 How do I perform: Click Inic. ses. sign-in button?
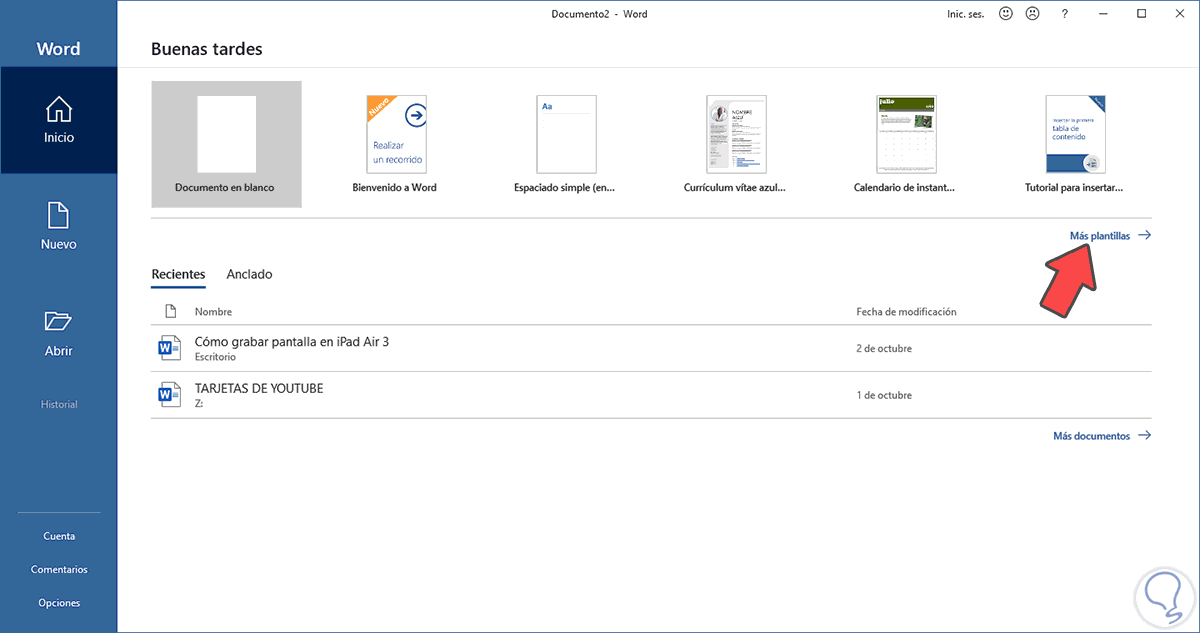tap(966, 14)
